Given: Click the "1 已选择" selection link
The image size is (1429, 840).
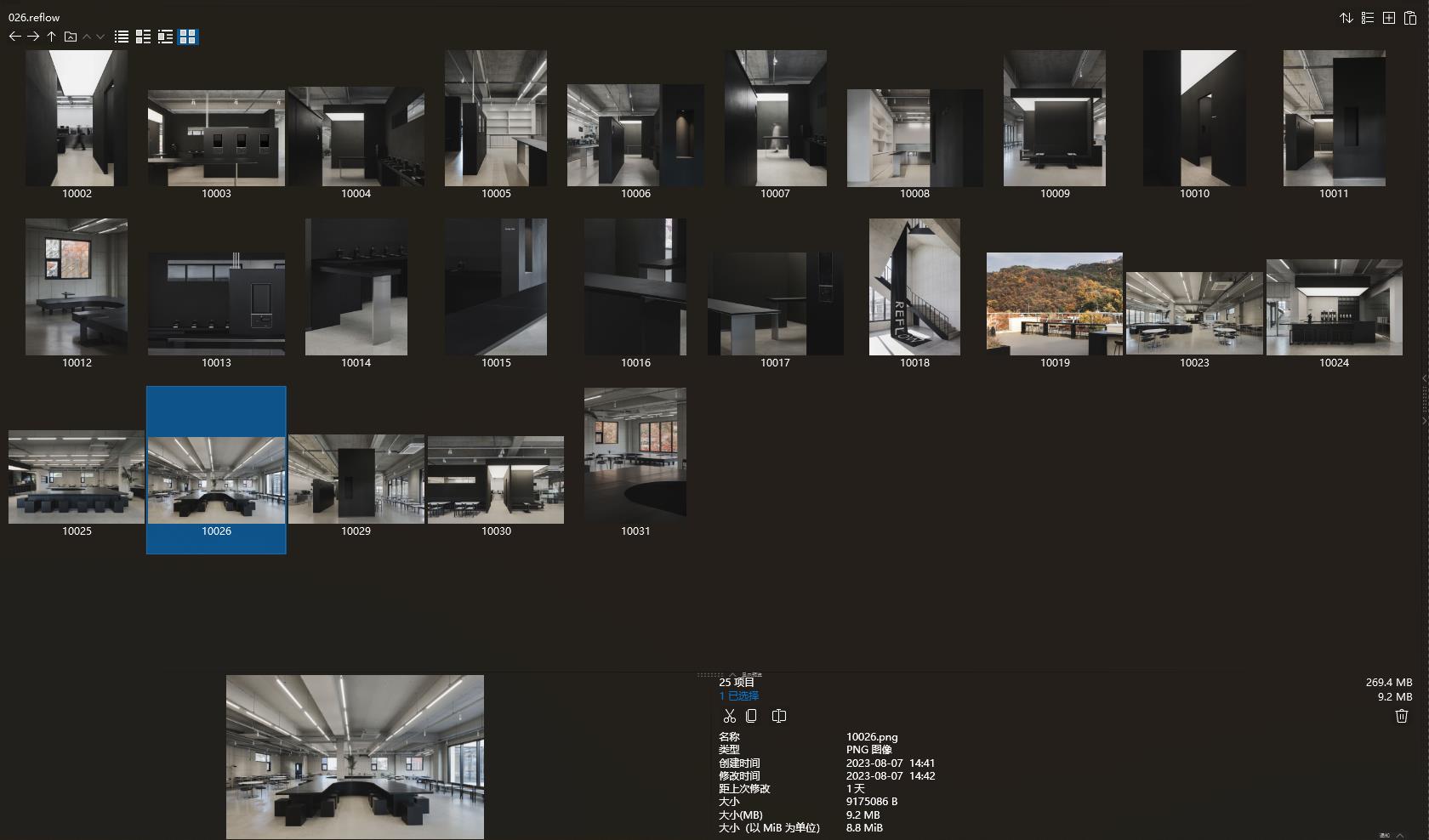Looking at the screenshot, I should [739, 696].
